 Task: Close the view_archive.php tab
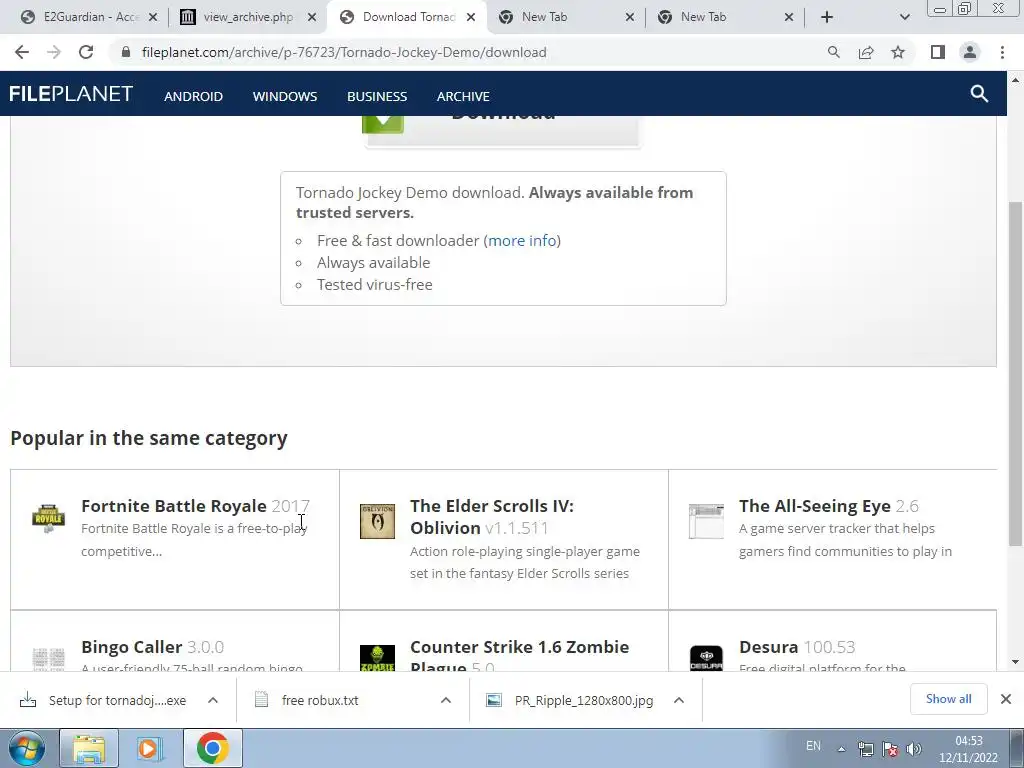[312, 17]
